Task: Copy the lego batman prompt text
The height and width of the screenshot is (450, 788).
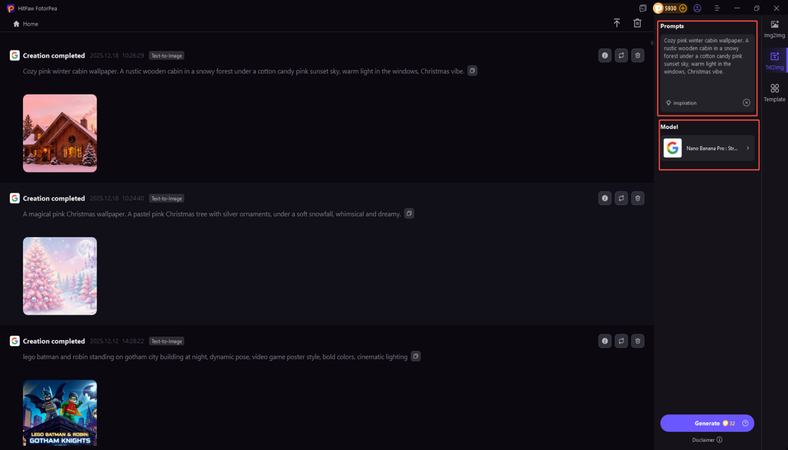Action: (x=416, y=356)
